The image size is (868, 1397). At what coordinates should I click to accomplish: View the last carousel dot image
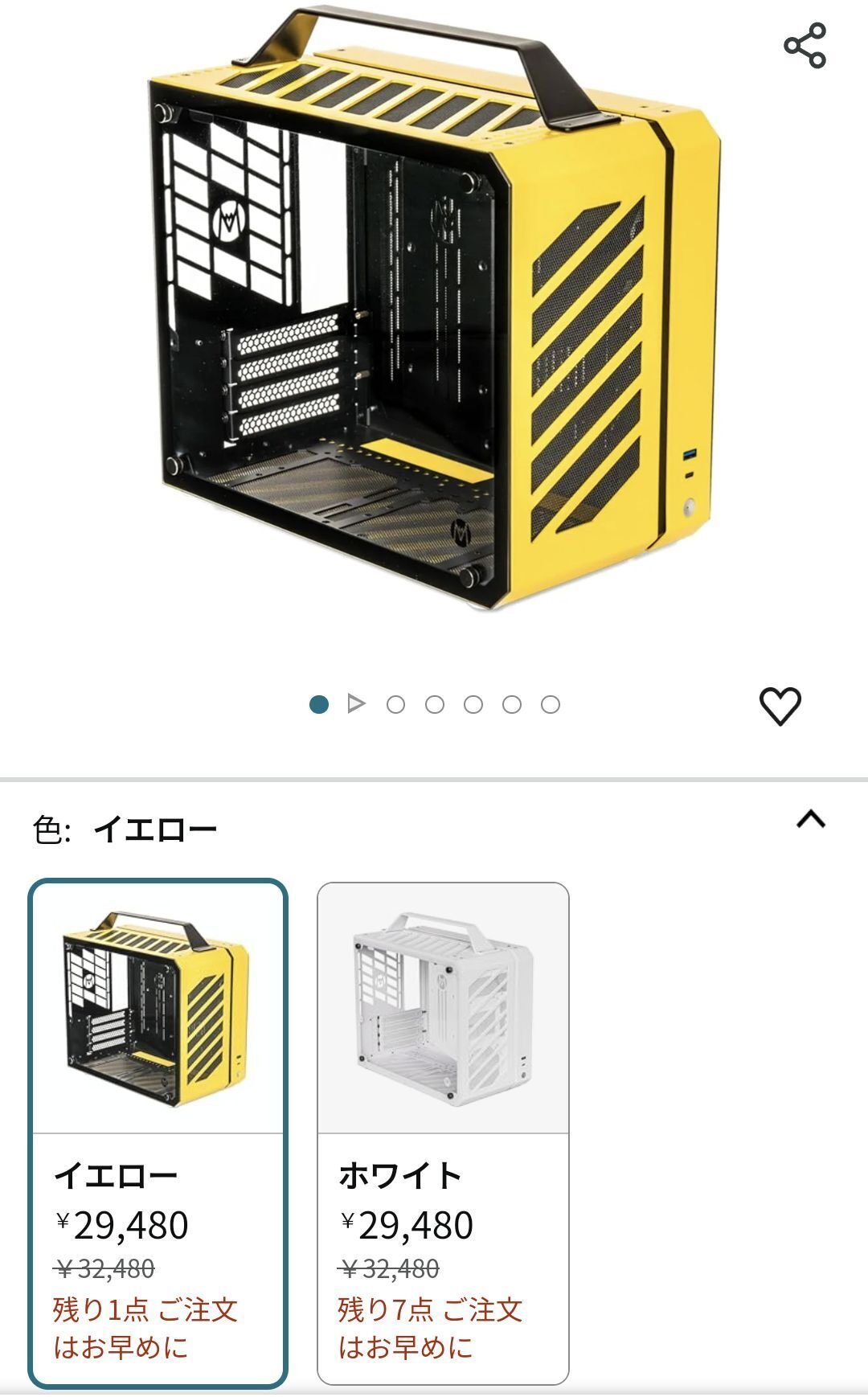tap(551, 705)
